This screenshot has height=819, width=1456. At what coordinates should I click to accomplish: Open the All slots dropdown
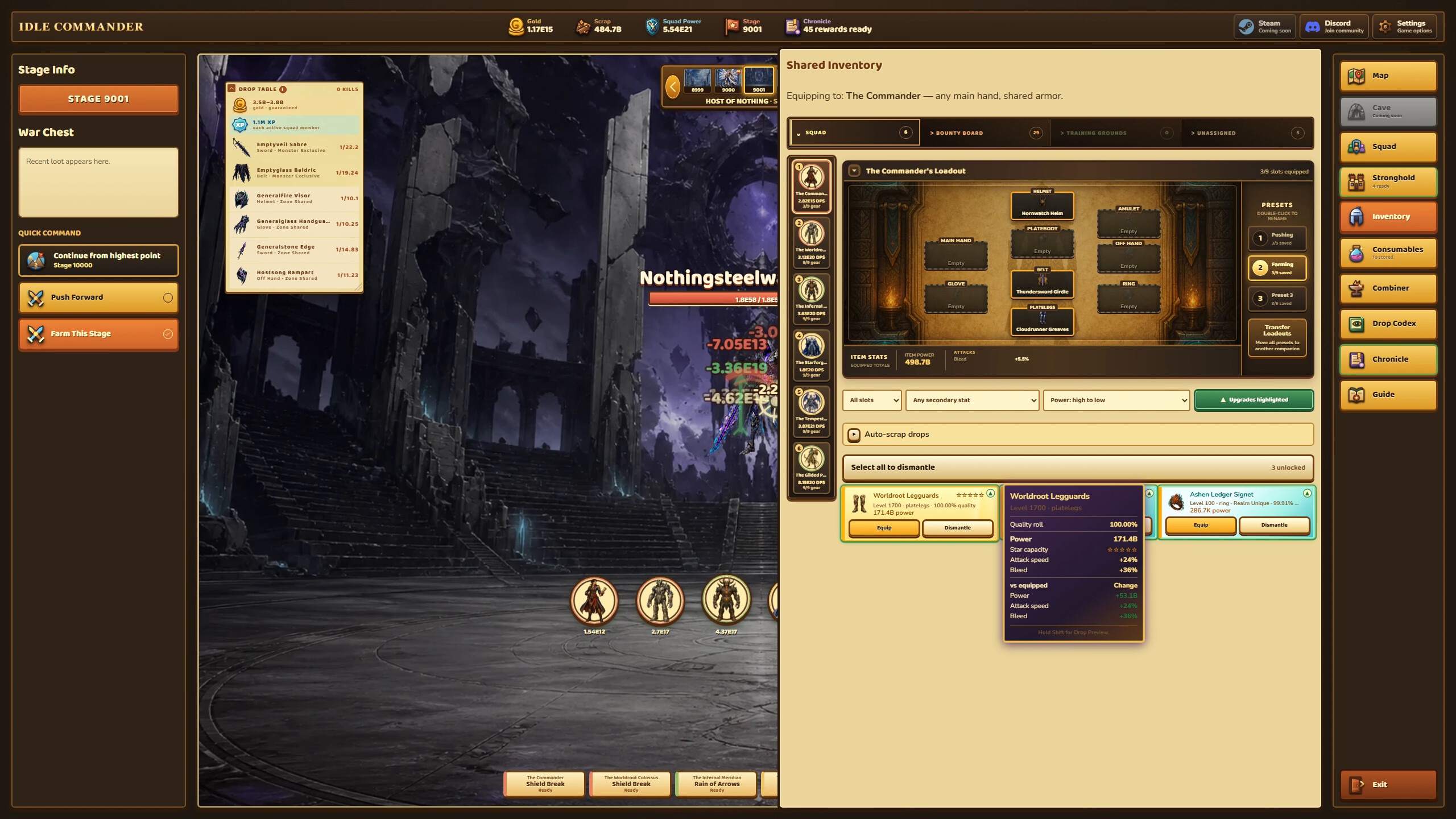tap(872, 400)
